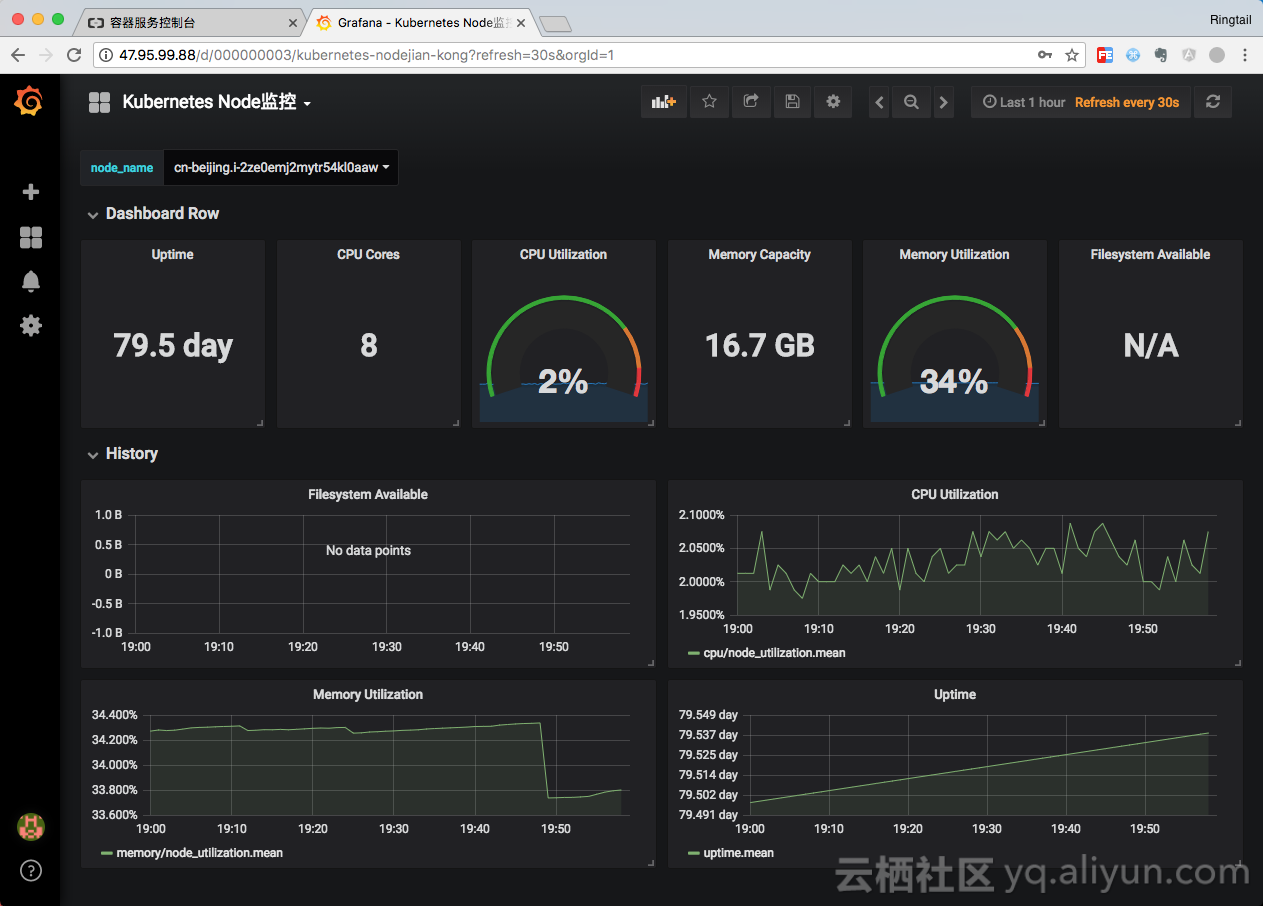Click CPU Utilization history graph title
The height and width of the screenshot is (906, 1263).
[x=955, y=495]
